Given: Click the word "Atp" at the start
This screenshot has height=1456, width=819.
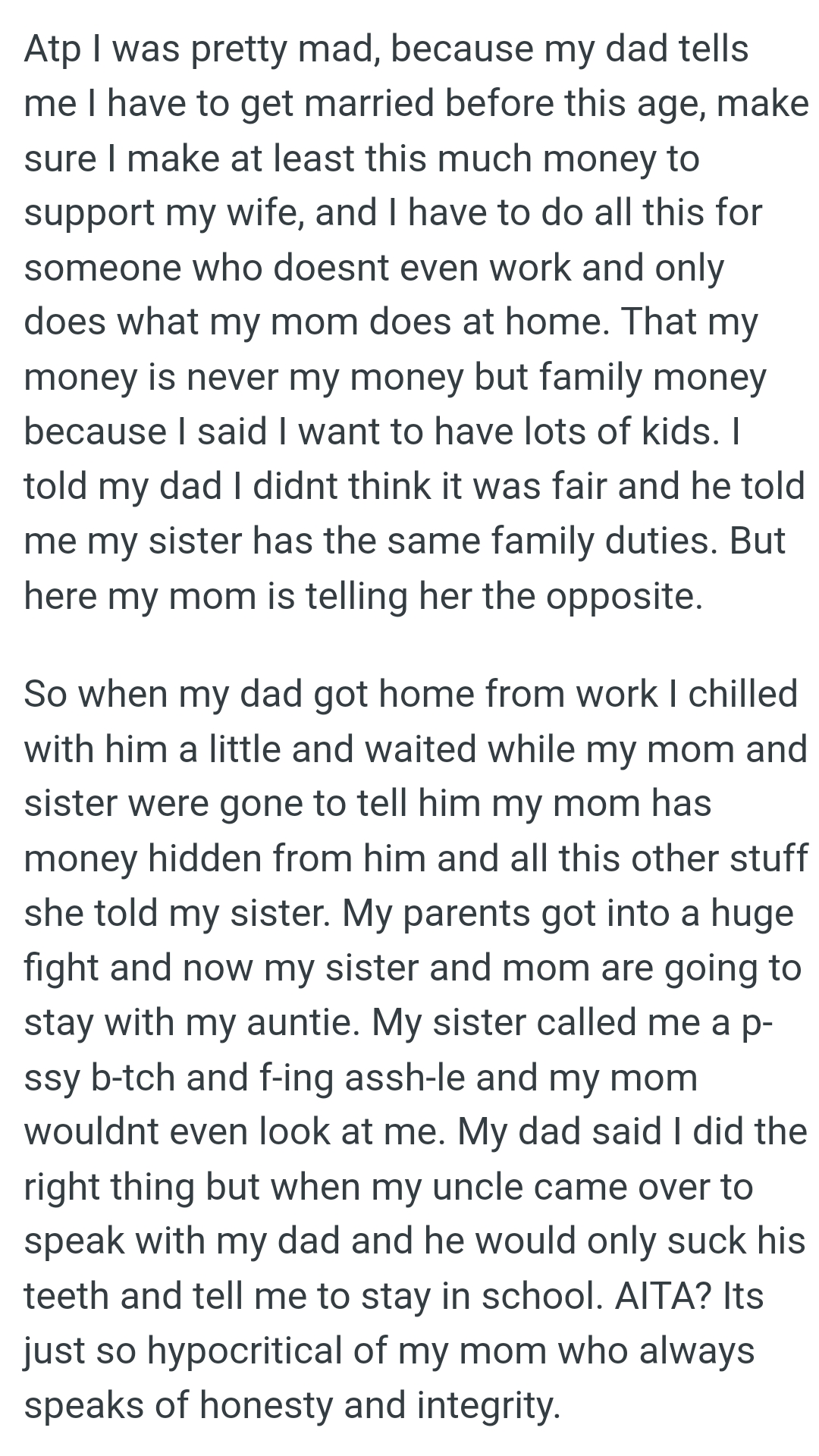Looking at the screenshot, I should 52,50.
